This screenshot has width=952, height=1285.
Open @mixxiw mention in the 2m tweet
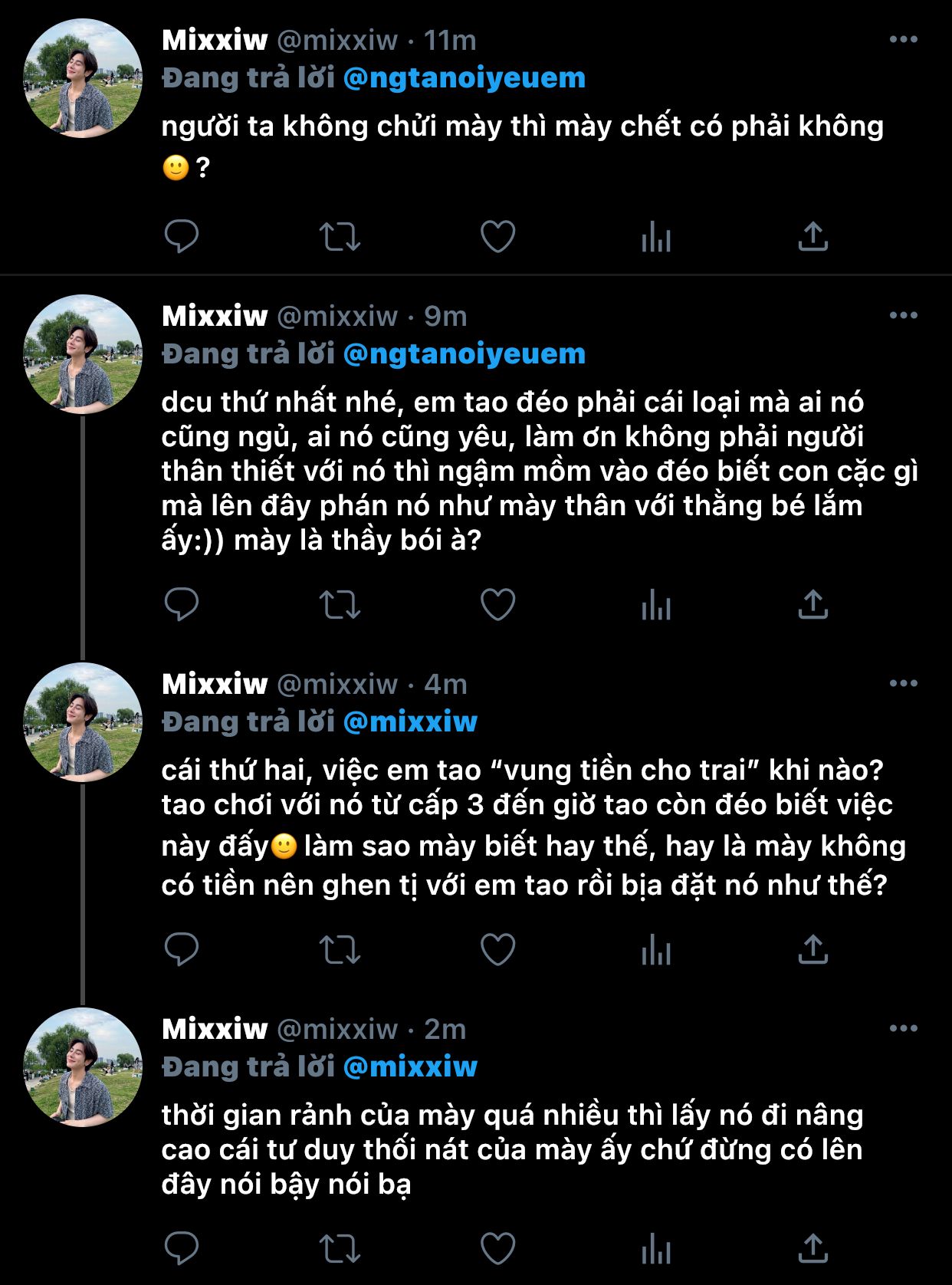click(410, 1067)
